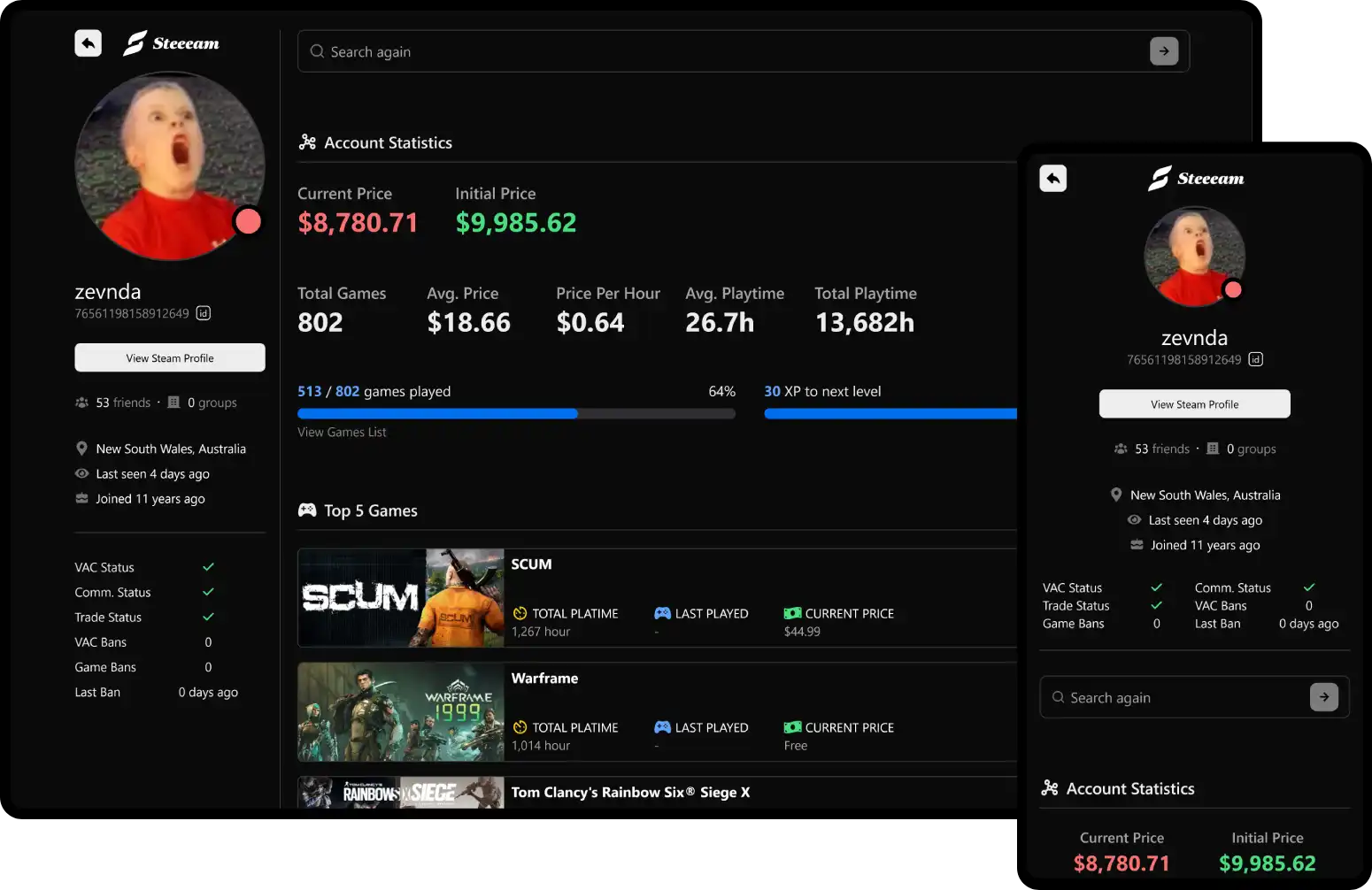Image resolution: width=1372 pixels, height=890 pixels.
Task: Open View Steam Profile in the mobile view
Action: pyautogui.click(x=1195, y=403)
